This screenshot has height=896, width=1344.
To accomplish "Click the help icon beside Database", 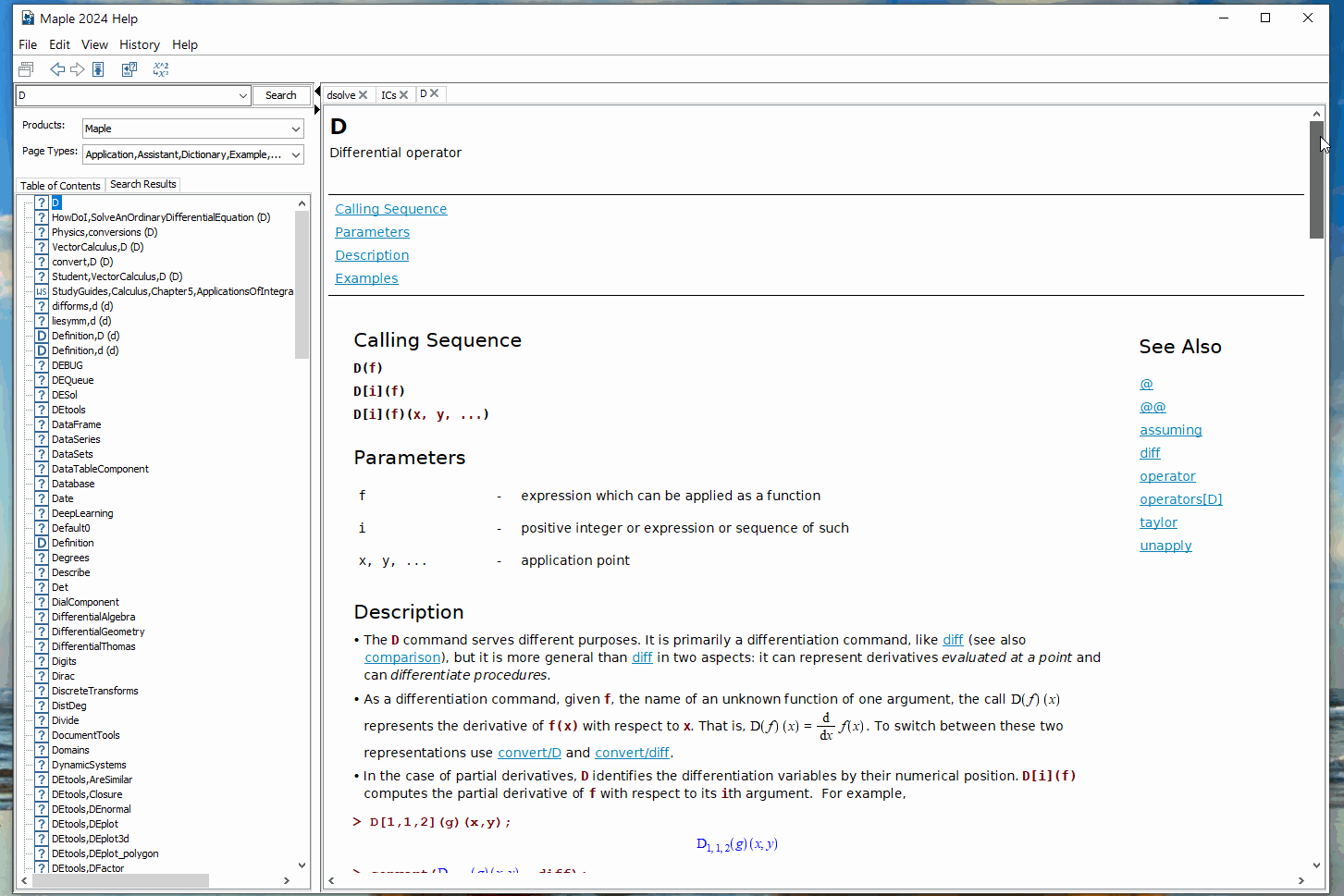I will pos(42,484).
